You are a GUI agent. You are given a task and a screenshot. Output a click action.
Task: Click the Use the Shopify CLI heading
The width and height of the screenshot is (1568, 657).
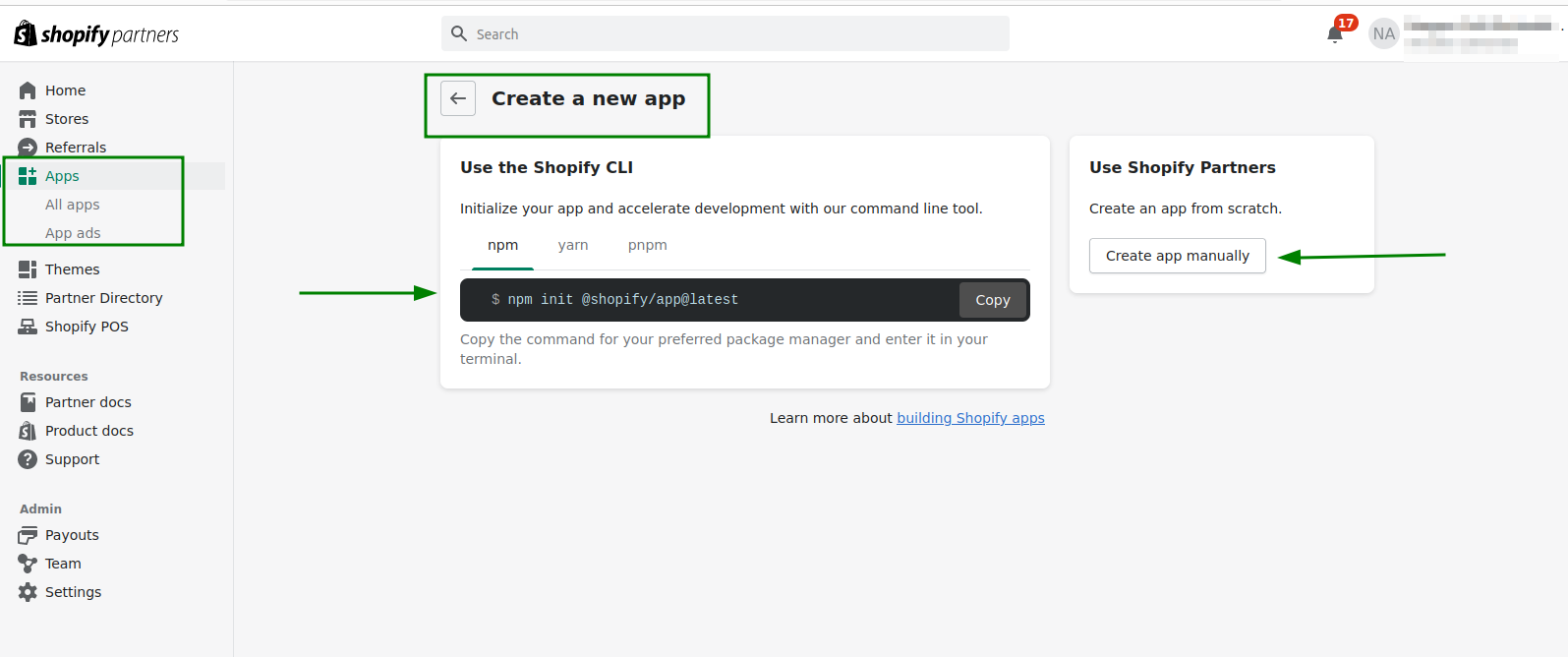[x=547, y=167]
